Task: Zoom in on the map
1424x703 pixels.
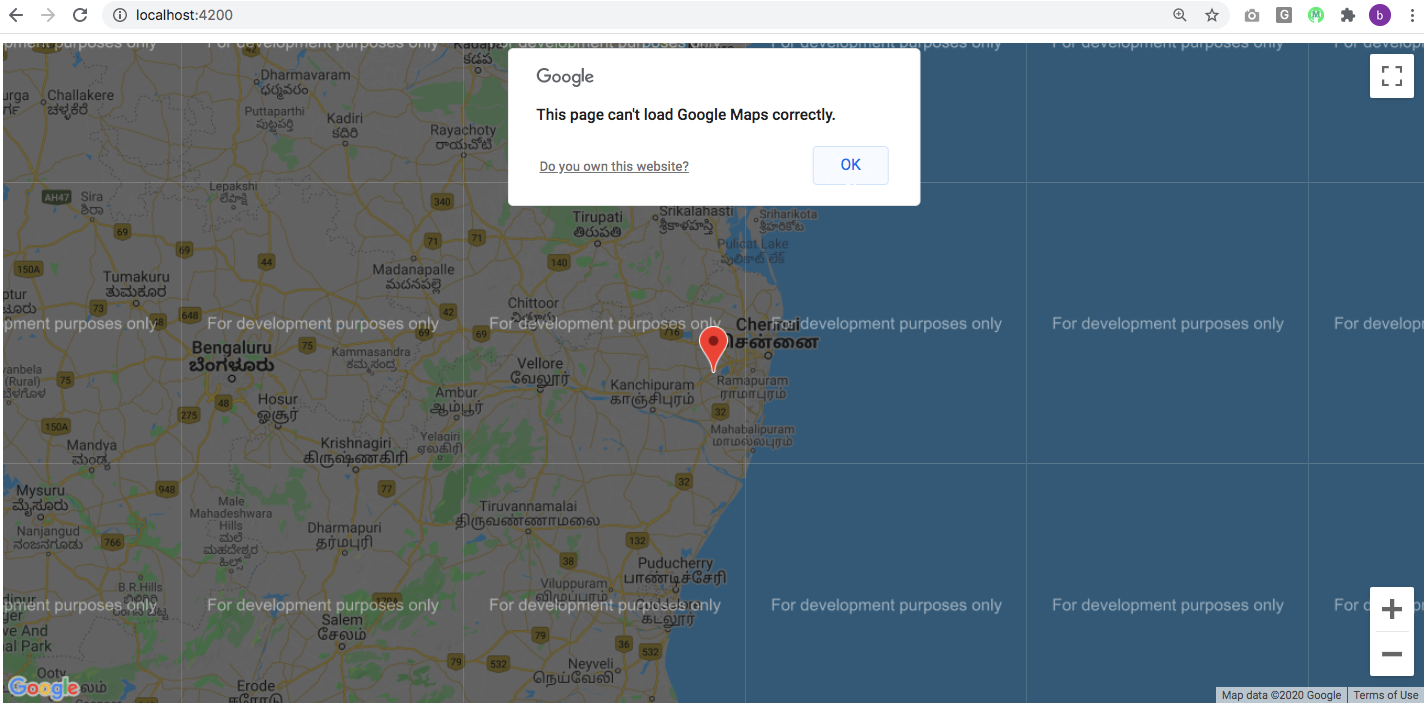Action: pyautogui.click(x=1391, y=609)
